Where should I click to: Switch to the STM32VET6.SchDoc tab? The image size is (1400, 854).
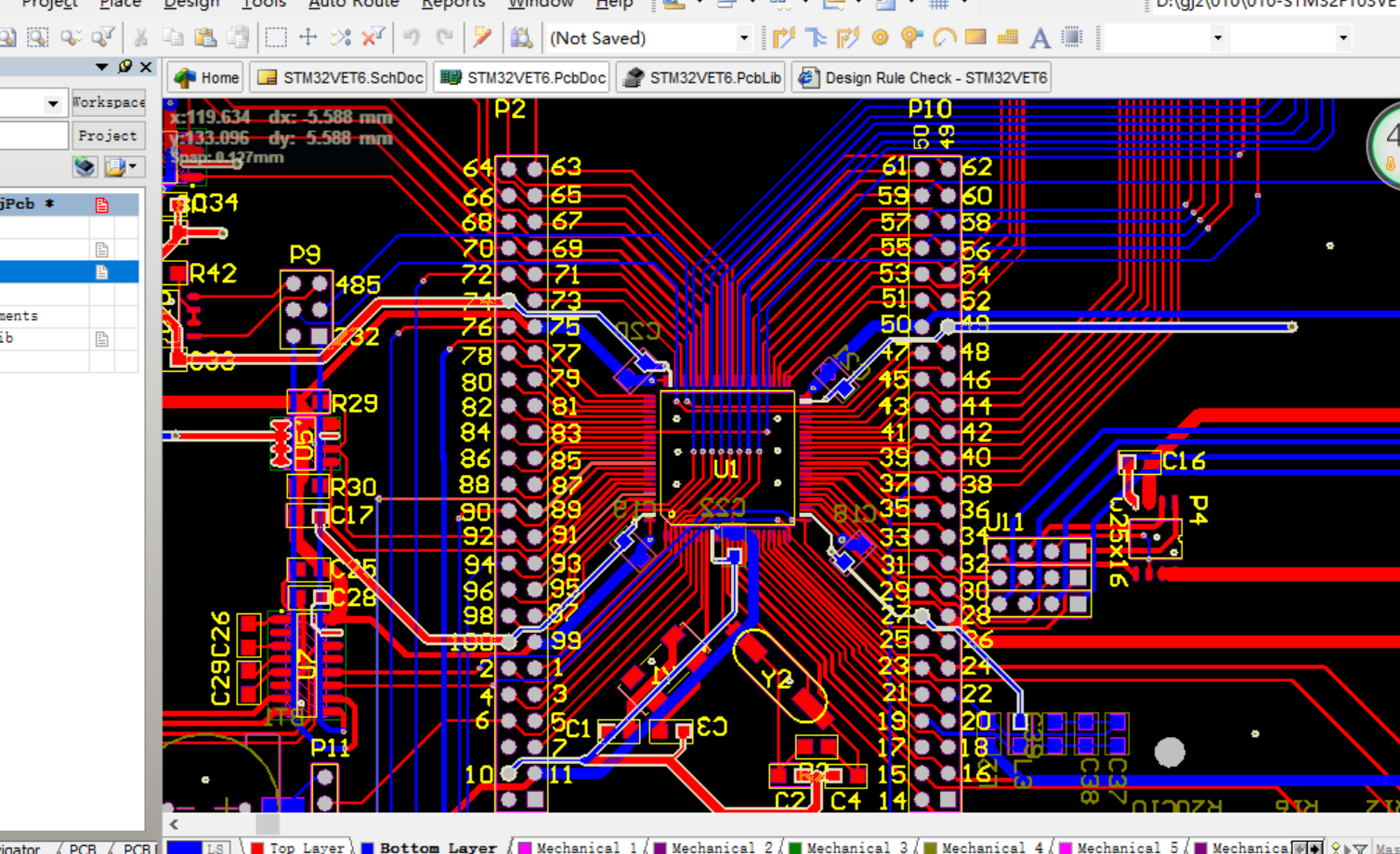pyautogui.click(x=340, y=78)
